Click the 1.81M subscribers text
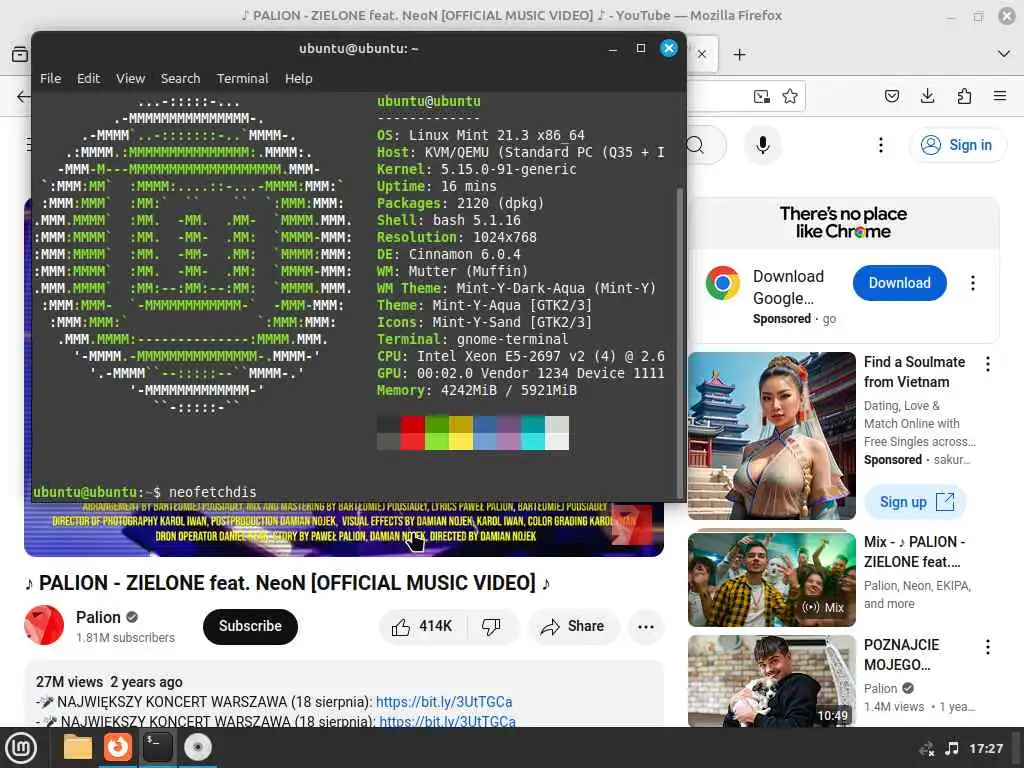The width and height of the screenshot is (1024, 768). click(x=125, y=637)
